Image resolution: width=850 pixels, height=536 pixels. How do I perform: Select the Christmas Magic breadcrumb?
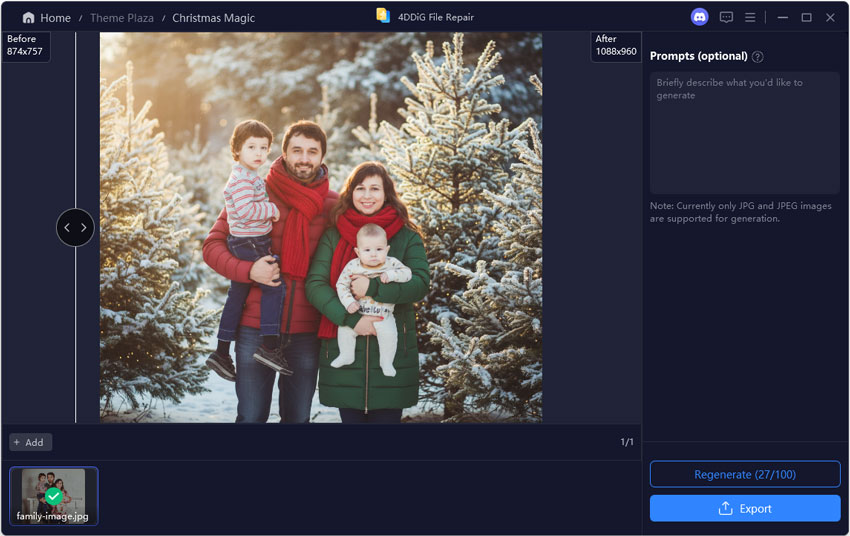coord(214,18)
